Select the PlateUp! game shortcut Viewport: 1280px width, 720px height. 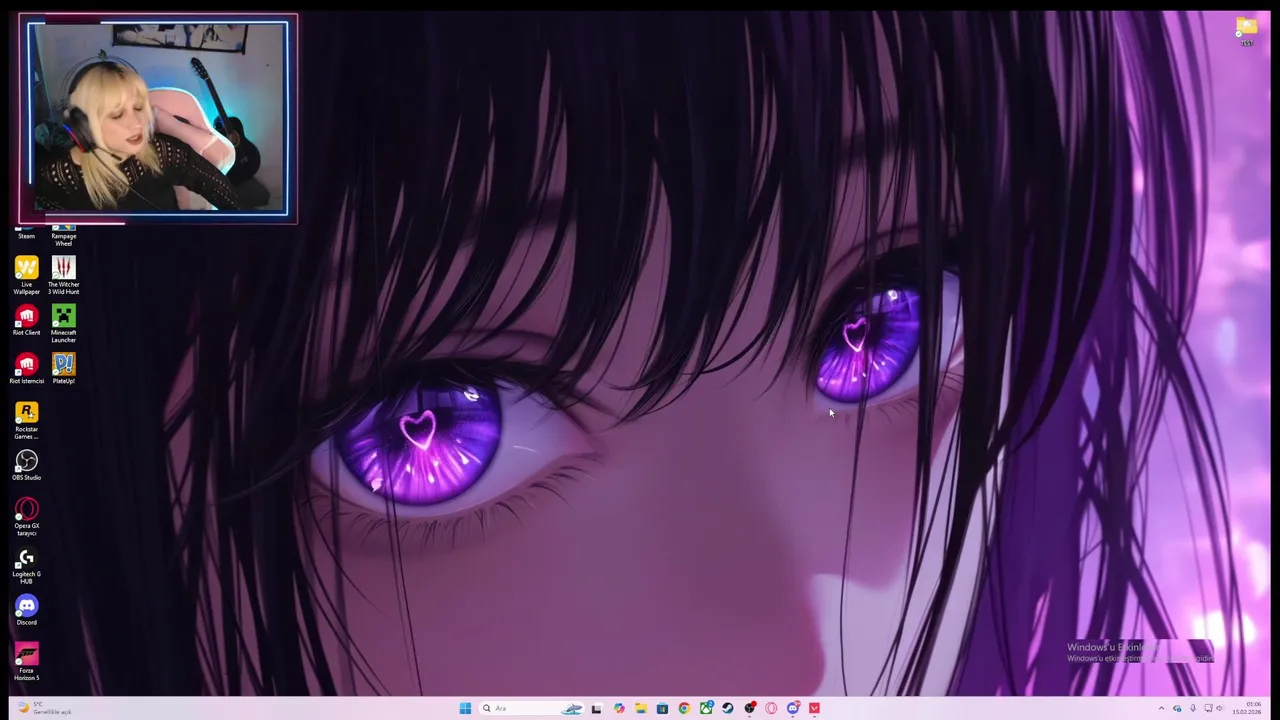pos(63,369)
